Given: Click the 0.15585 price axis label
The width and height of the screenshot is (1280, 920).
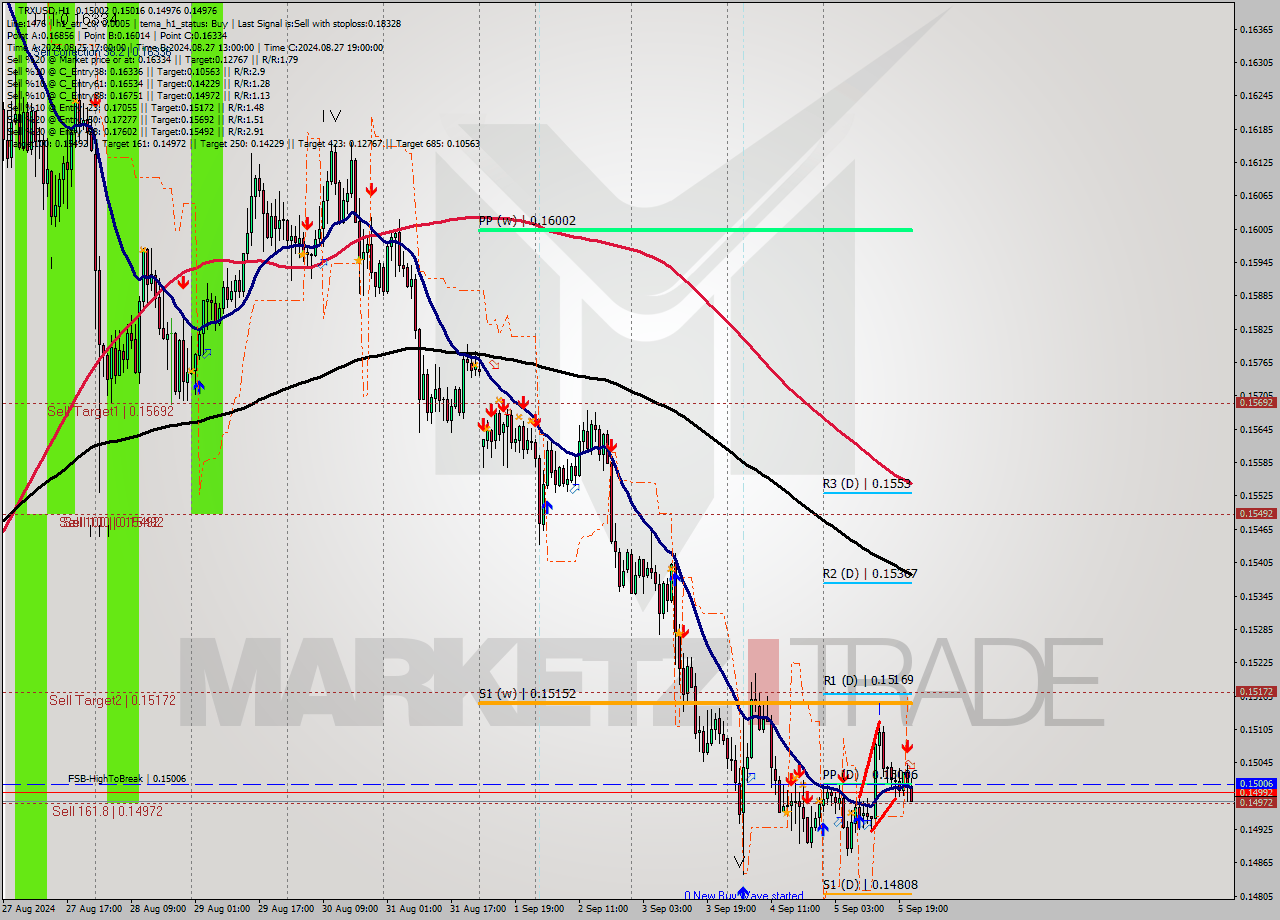Looking at the screenshot, I should (x=1256, y=462).
